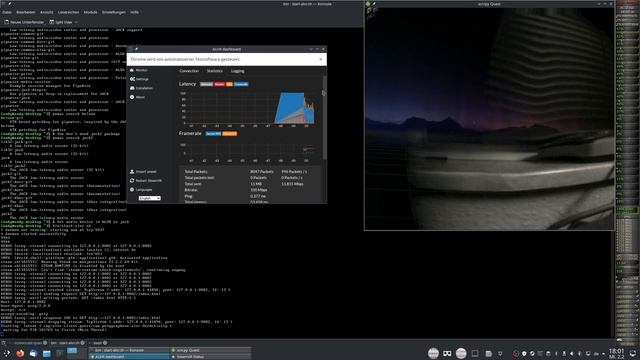Click the ALVR dashboard vertical scrollbar

point(325,118)
